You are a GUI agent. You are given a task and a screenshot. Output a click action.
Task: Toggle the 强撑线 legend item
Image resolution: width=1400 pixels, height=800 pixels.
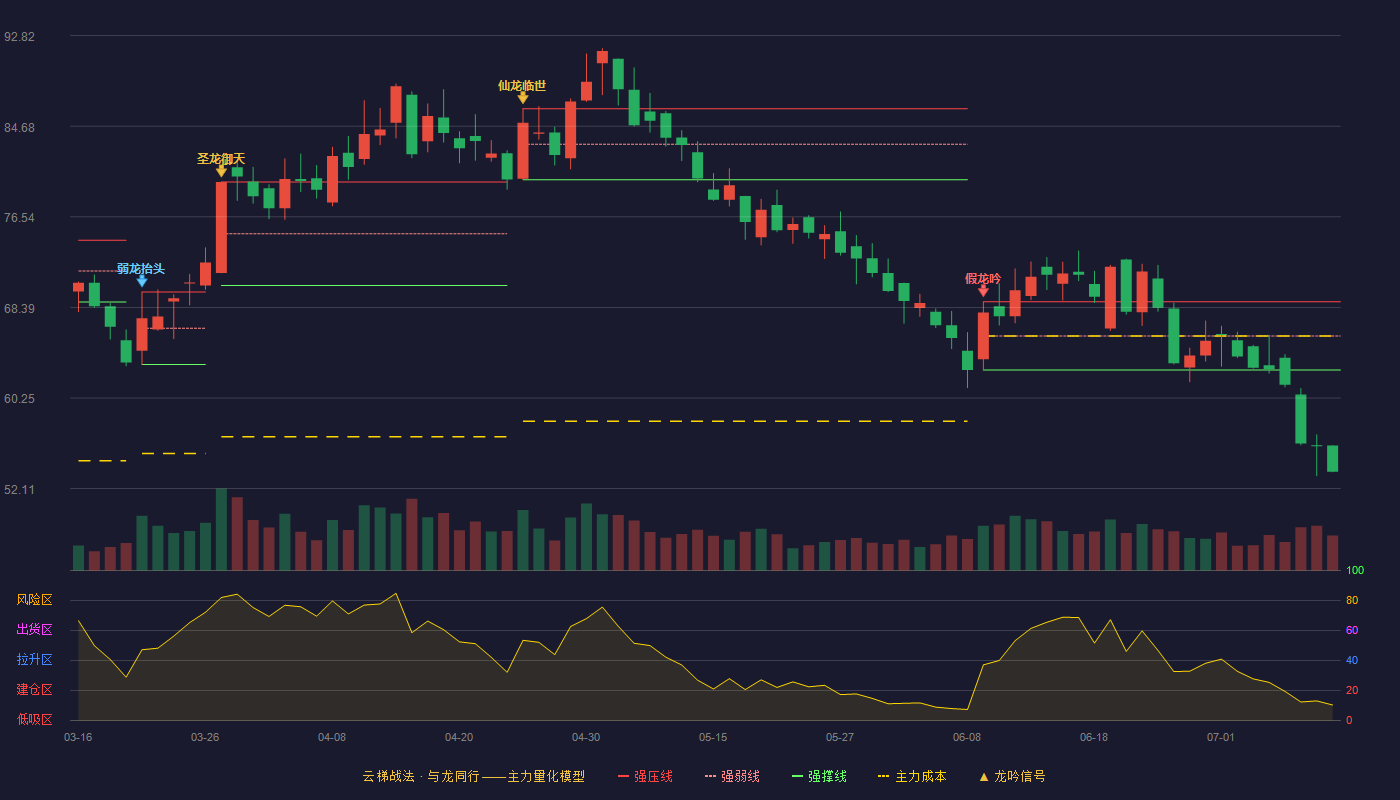point(819,776)
